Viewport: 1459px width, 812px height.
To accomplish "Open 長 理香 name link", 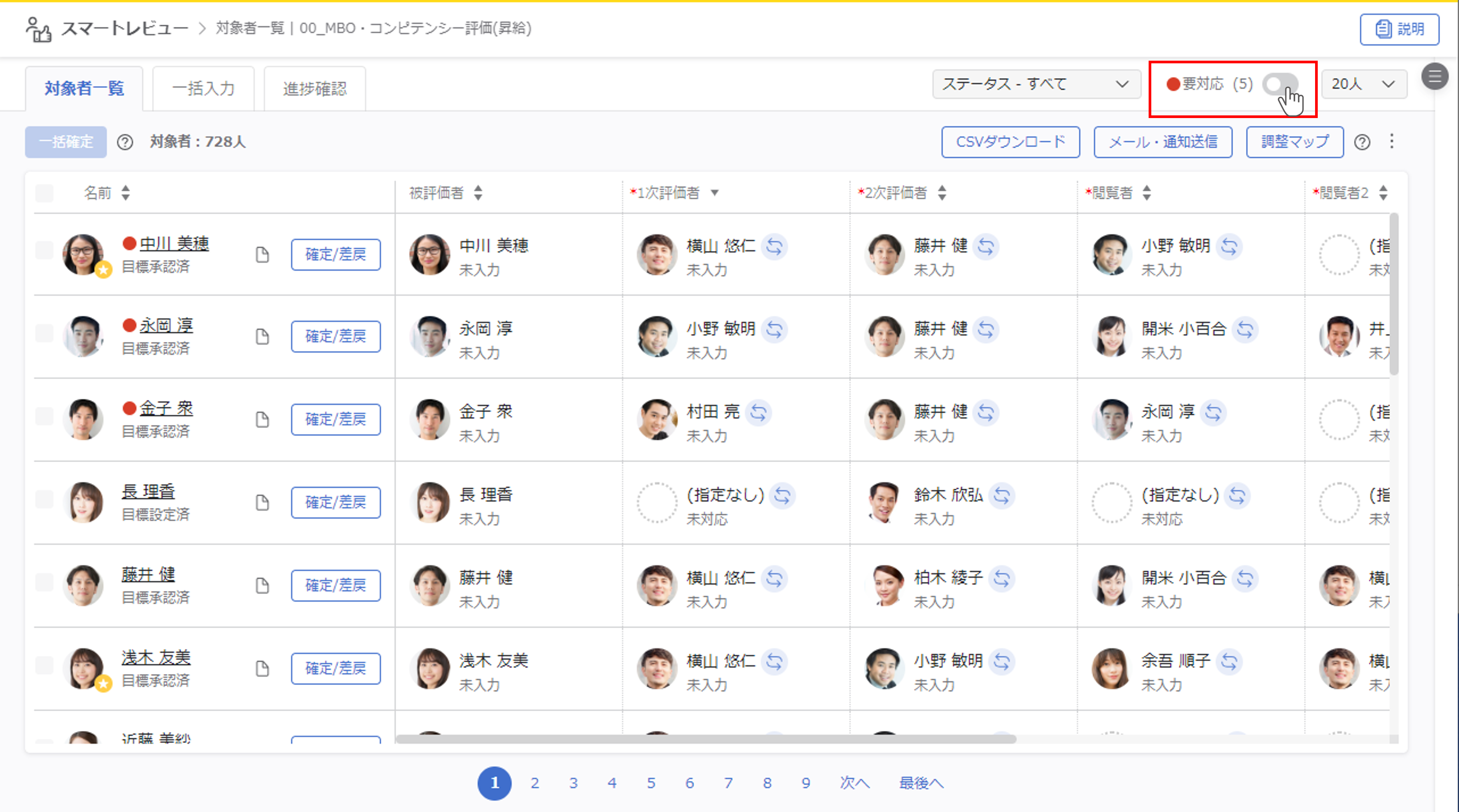I will click(149, 491).
